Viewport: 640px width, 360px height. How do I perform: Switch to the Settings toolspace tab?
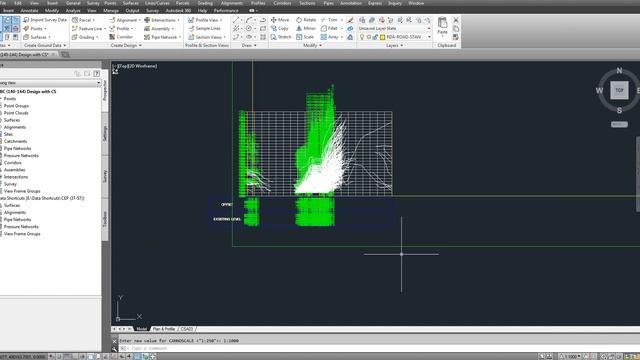pos(105,133)
